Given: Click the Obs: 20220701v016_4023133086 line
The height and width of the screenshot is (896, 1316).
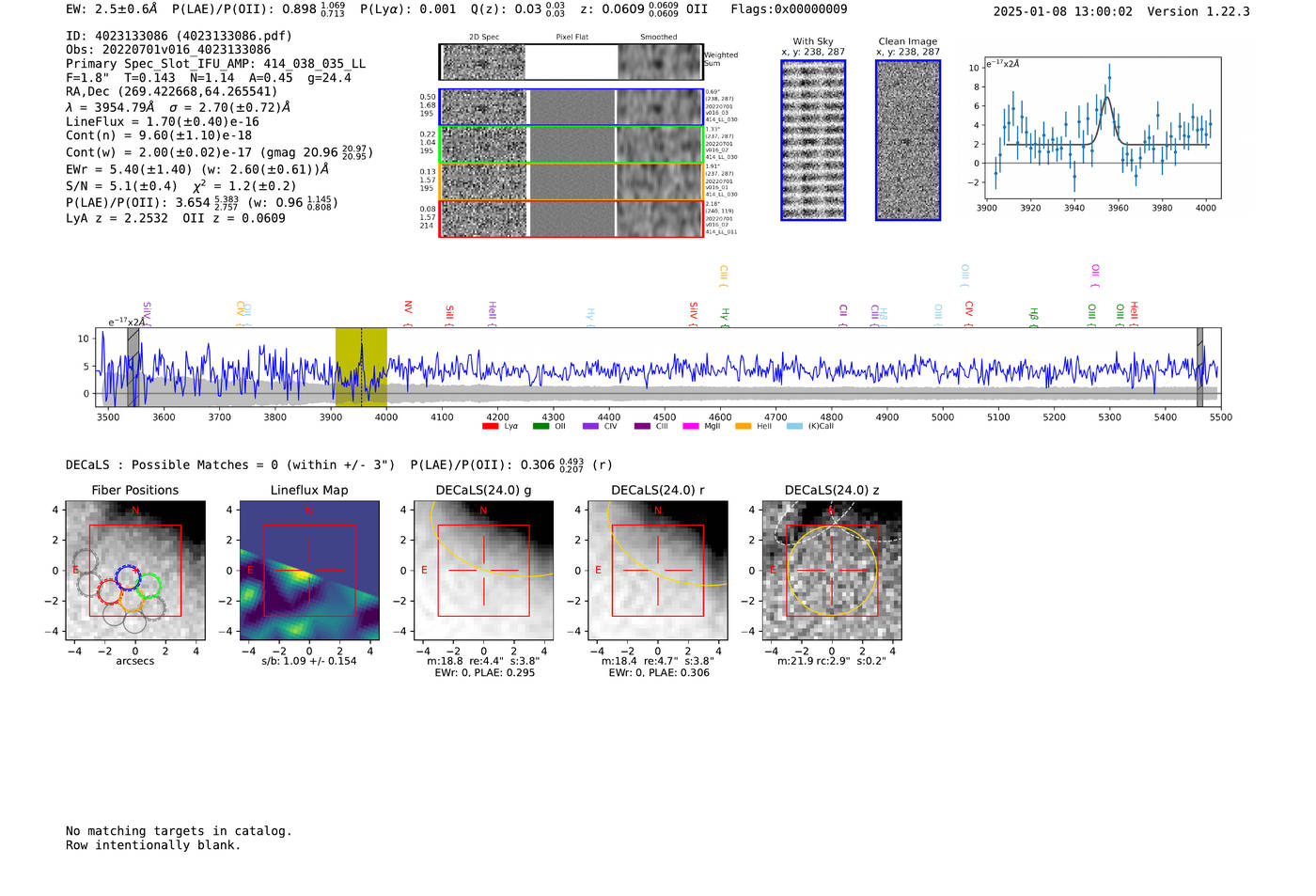Looking at the screenshot, I should 168,50.
